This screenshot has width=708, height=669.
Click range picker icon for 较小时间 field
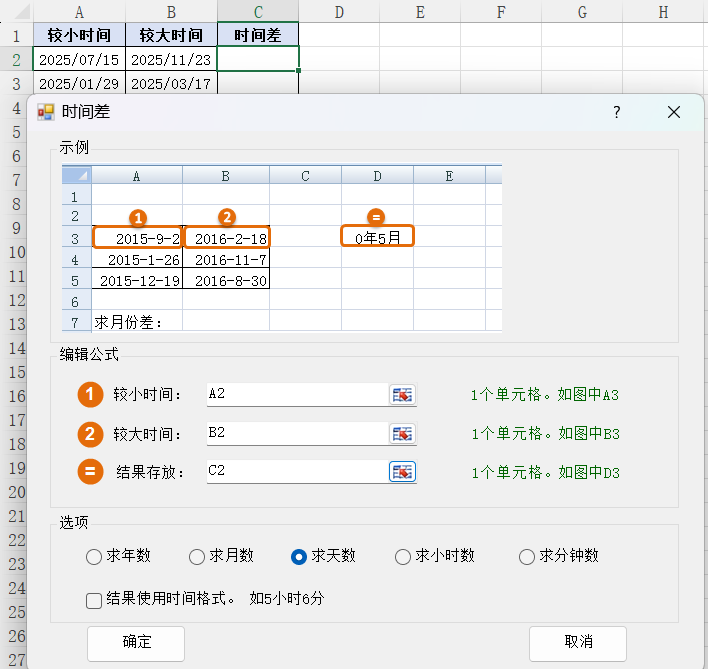[x=402, y=395]
